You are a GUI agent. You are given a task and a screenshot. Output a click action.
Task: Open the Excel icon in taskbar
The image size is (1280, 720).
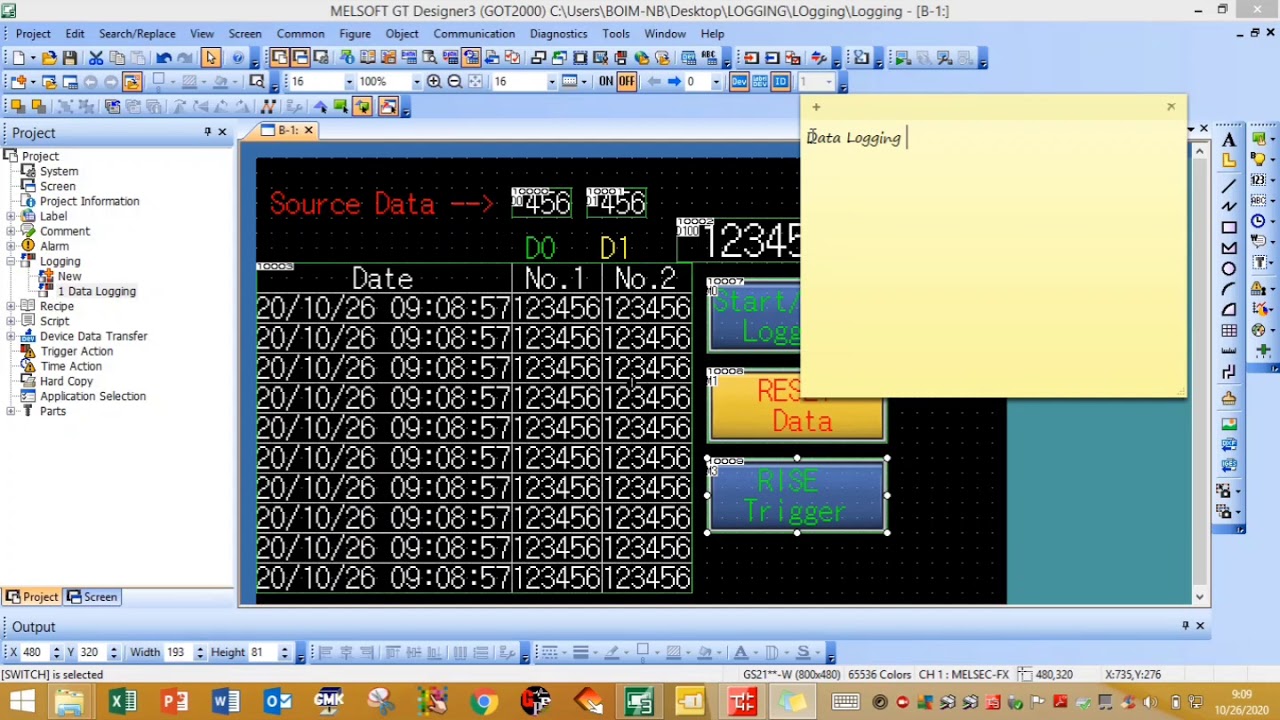(x=123, y=702)
